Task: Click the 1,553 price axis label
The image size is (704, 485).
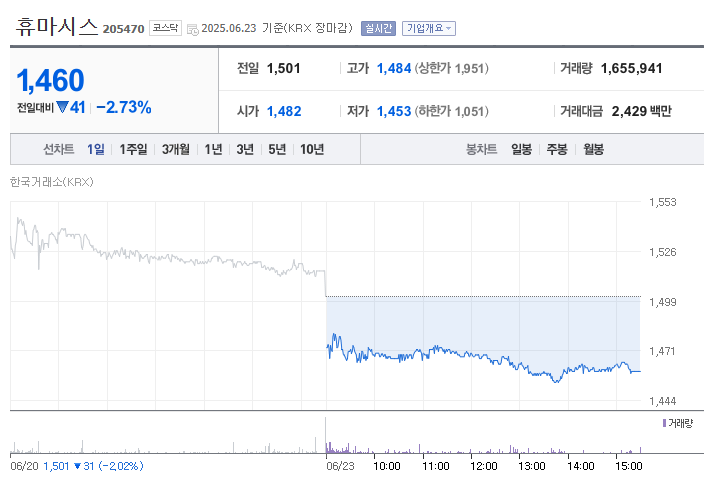Action: click(x=663, y=202)
